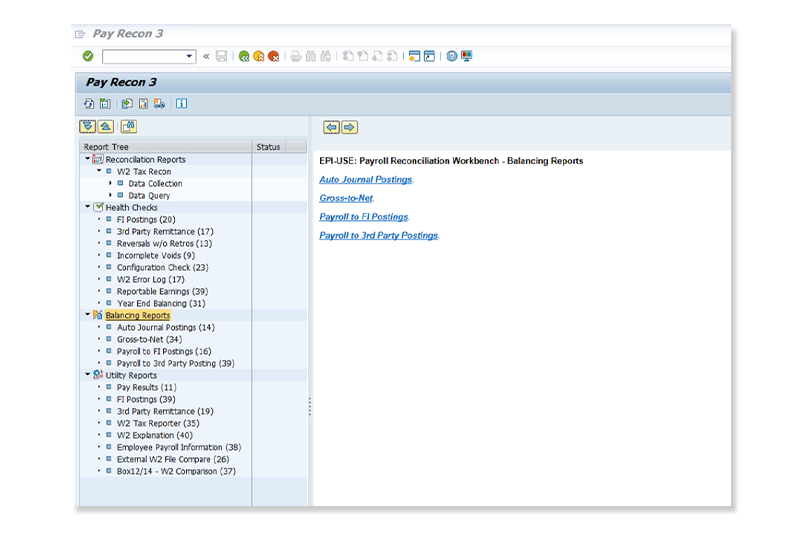Screen dimensions: 800x534
Task: Jump to Last Page with the toolbar icon
Action: [392, 56]
